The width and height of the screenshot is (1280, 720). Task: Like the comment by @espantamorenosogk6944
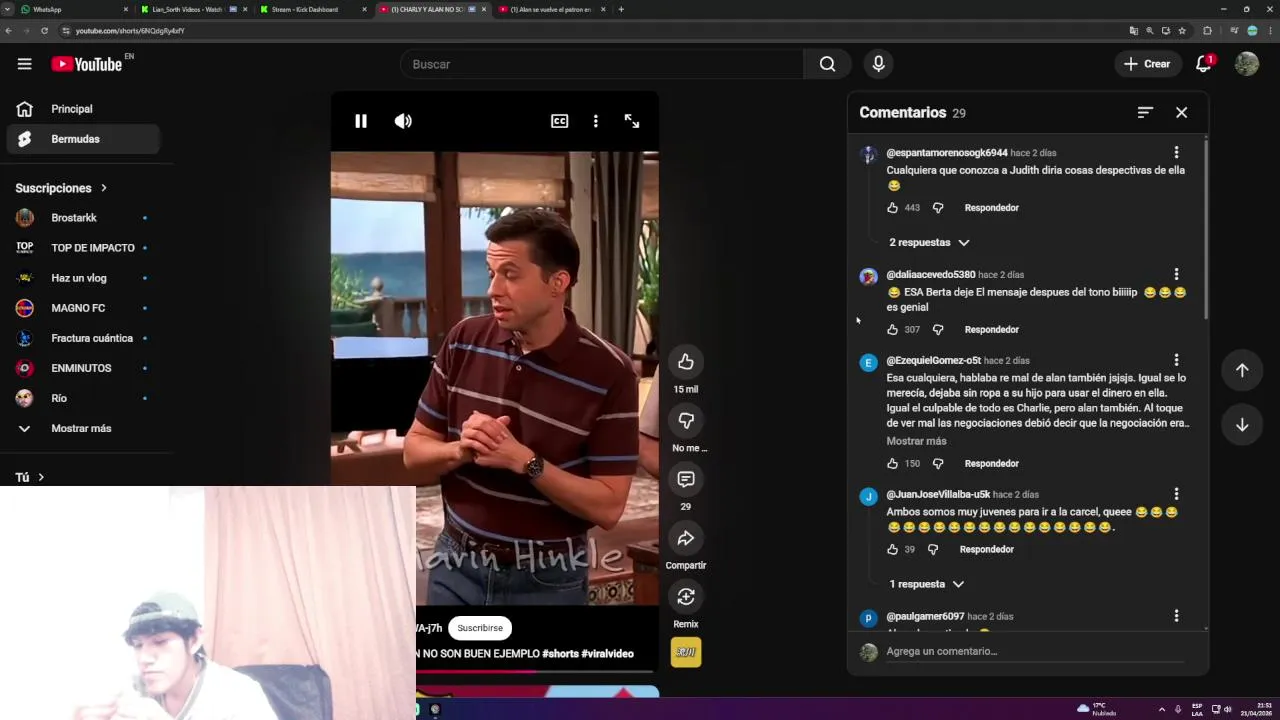[893, 208]
